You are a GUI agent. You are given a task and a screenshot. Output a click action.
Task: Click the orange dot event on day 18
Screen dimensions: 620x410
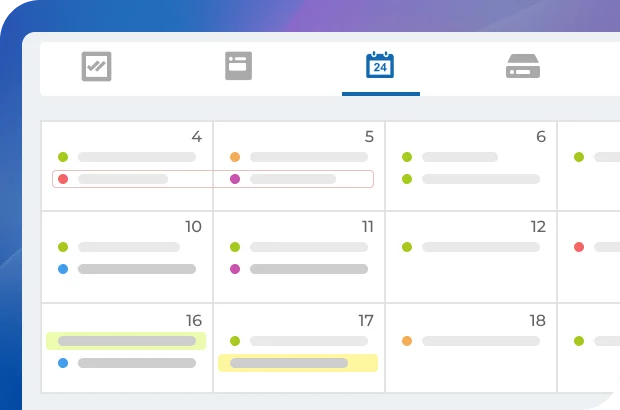click(x=480, y=341)
